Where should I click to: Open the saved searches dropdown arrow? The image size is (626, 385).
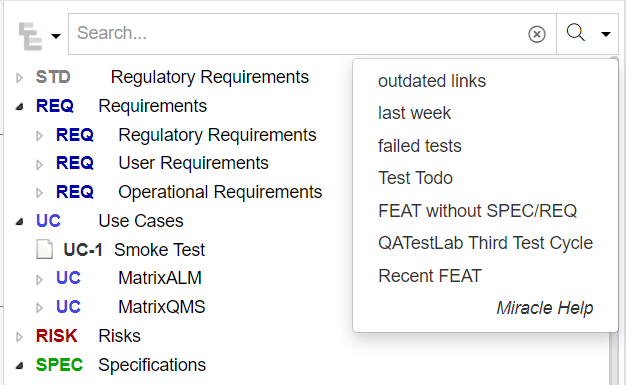[x=606, y=34]
